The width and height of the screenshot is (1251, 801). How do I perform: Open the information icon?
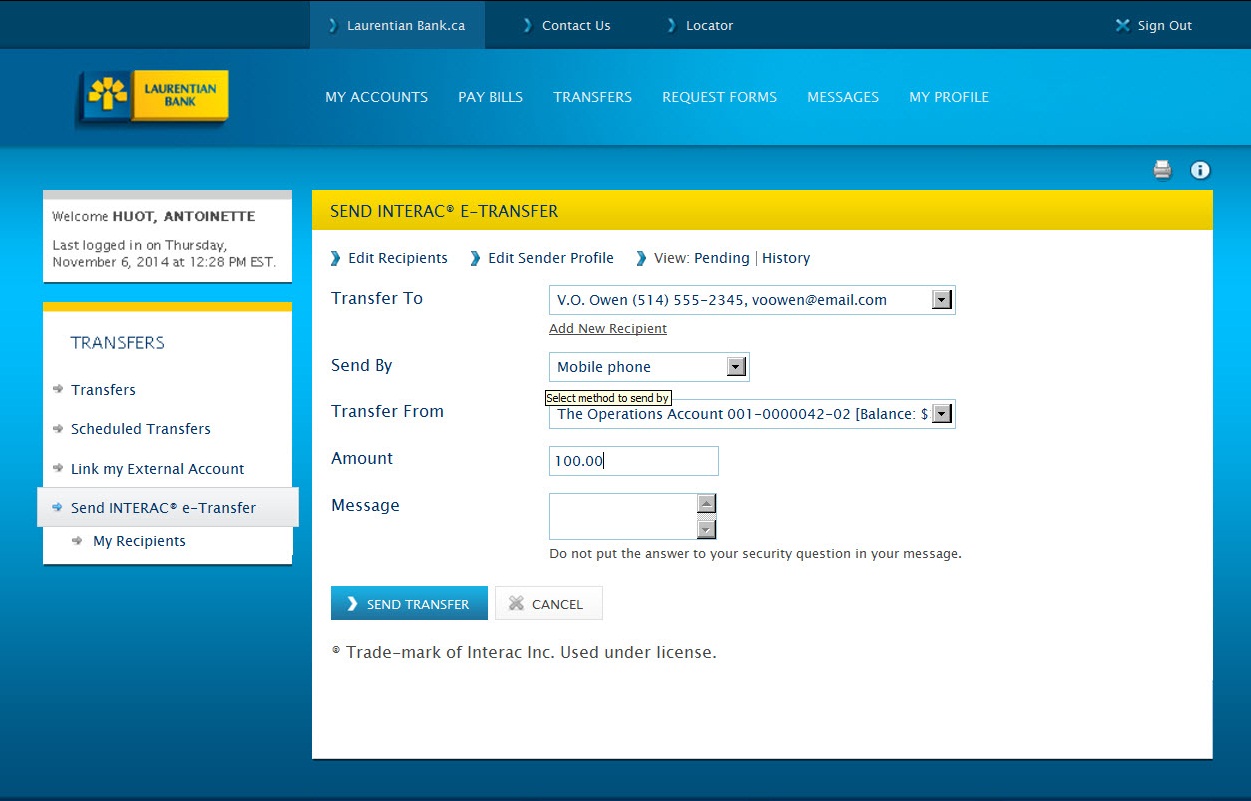click(1200, 170)
